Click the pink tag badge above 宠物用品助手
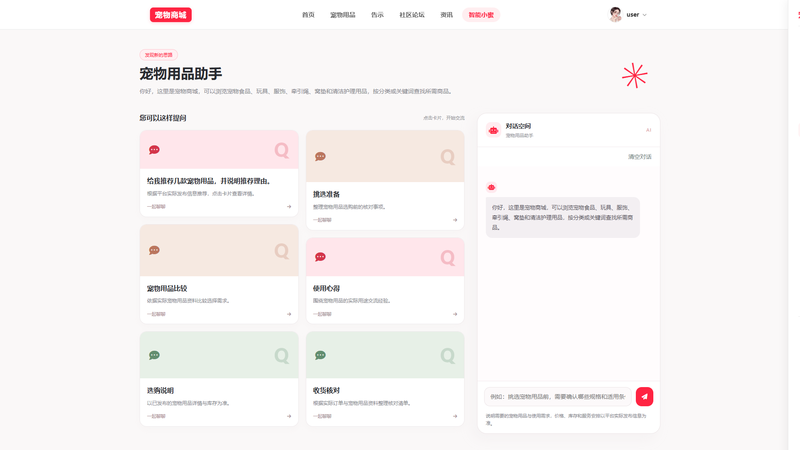Screen dimensions: 800x450 tap(159, 55)
